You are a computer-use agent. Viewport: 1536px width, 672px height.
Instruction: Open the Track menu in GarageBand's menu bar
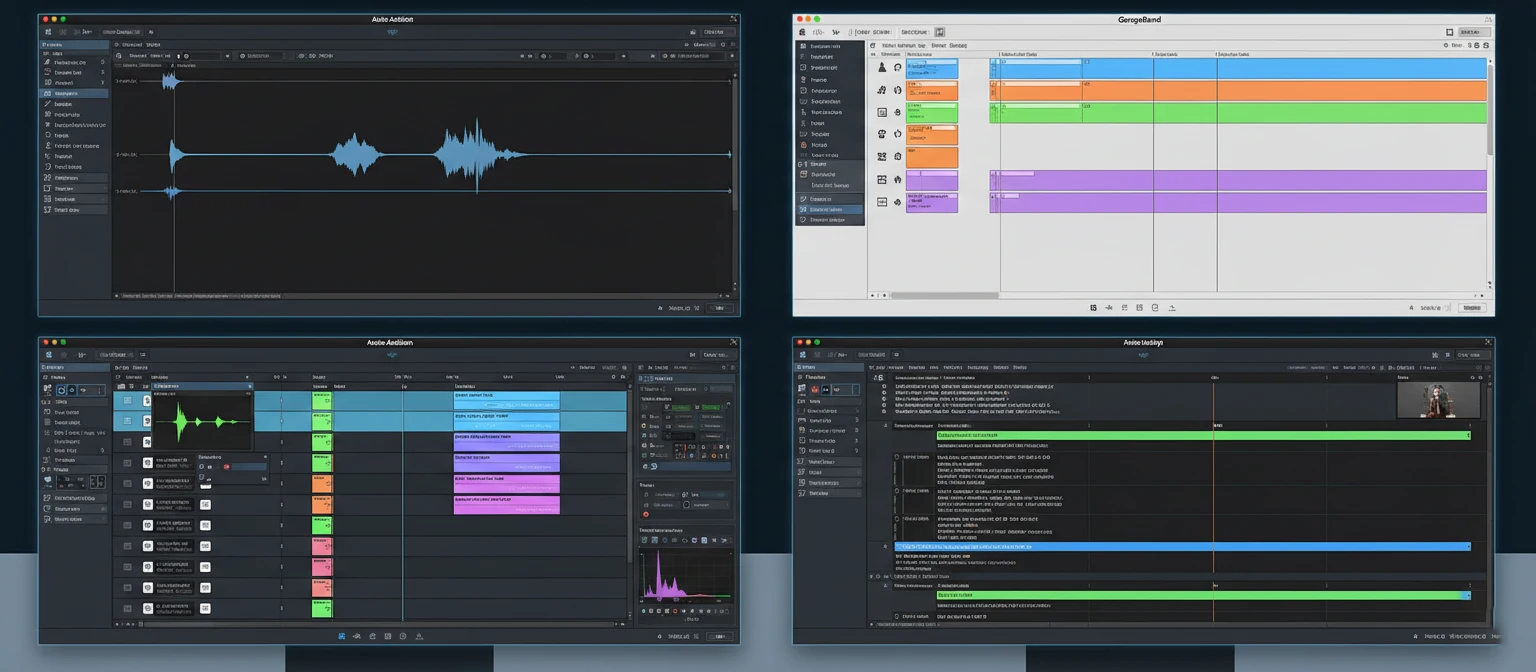click(x=900, y=31)
